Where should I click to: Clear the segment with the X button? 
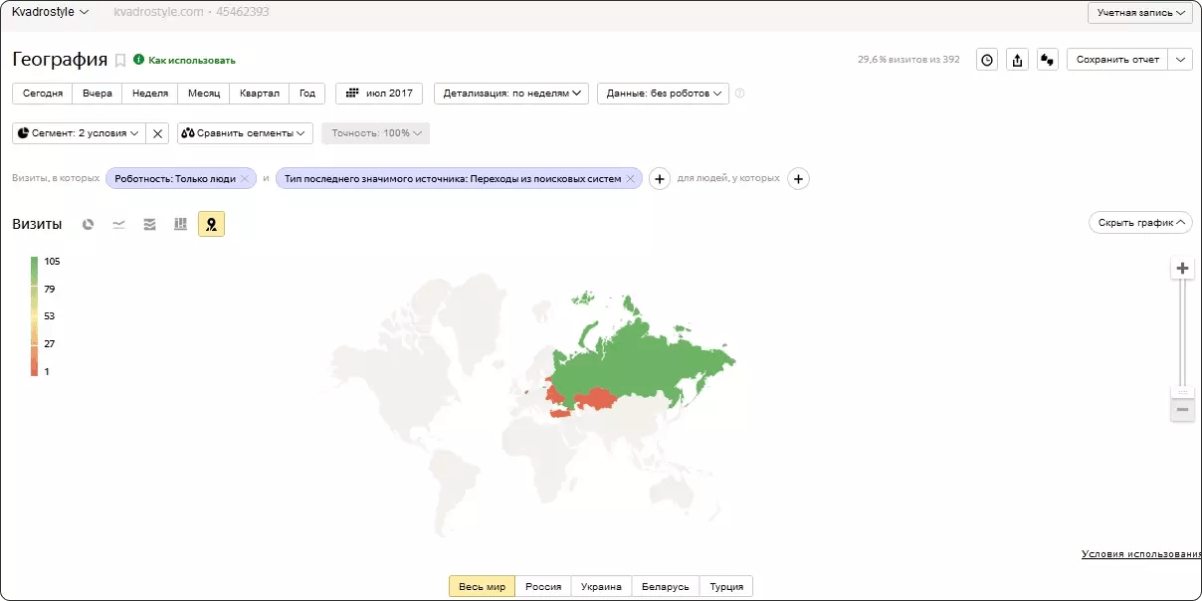tap(157, 133)
